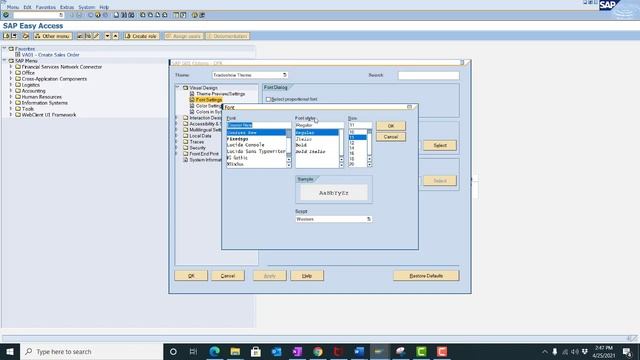This screenshot has width=640, height=360.
Task: Open File Explorer from taskbar
Action: point(235,351)
